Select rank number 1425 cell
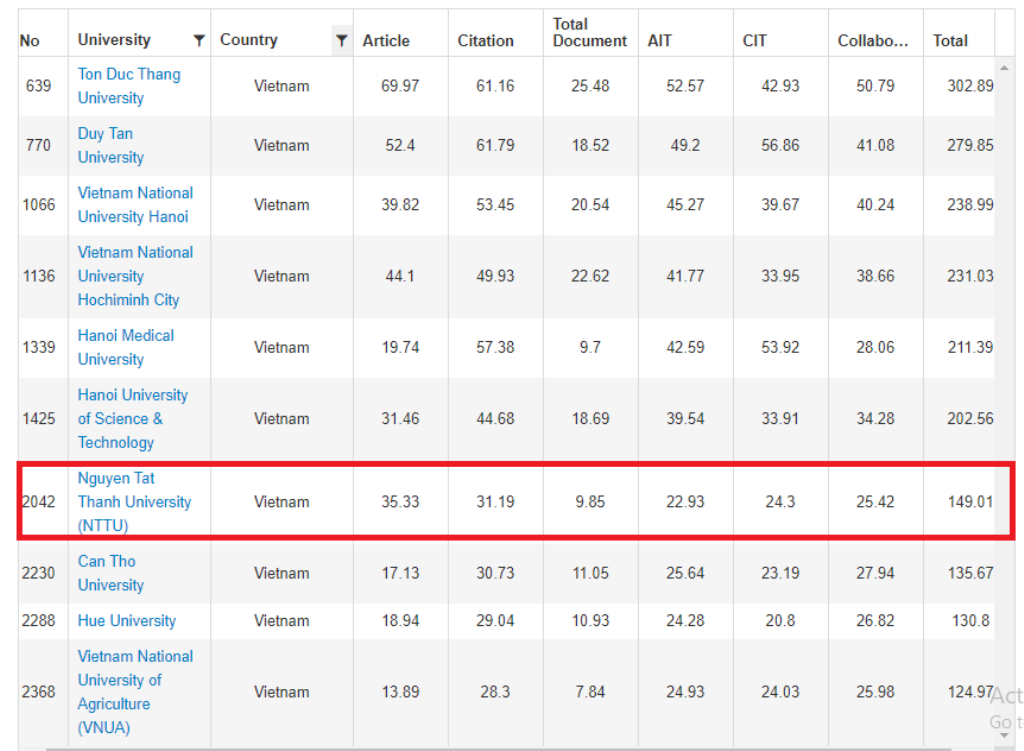This screenshot has height=751, width=1024. [x=39, y=418]
